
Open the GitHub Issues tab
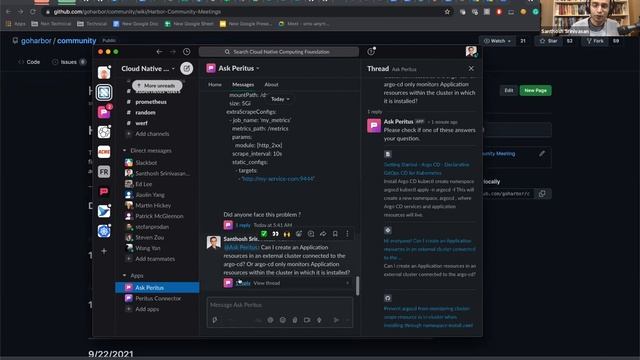pos(69,62)
